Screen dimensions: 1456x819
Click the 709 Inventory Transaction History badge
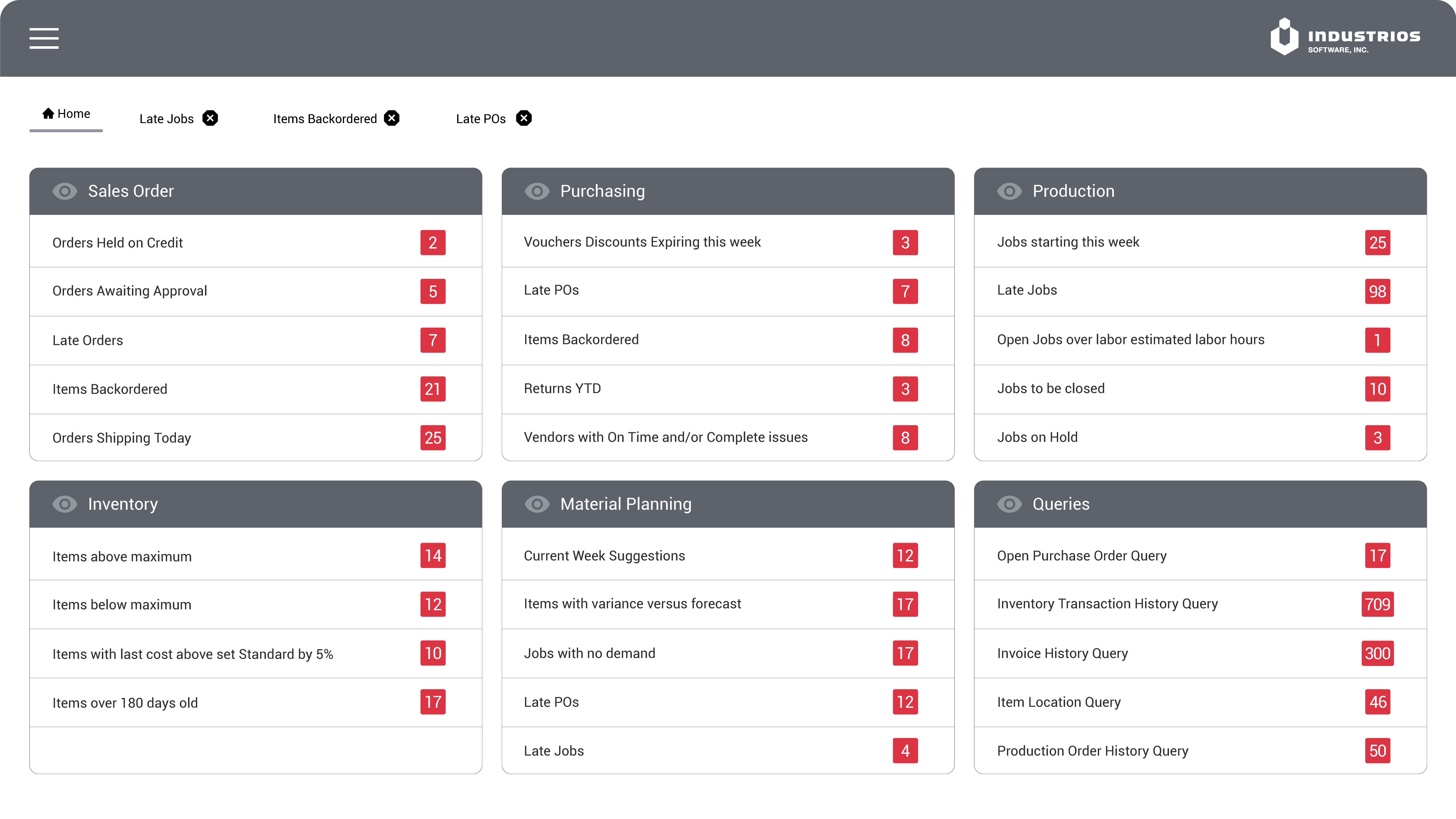pyautogui.click(x=1377, y=604)
